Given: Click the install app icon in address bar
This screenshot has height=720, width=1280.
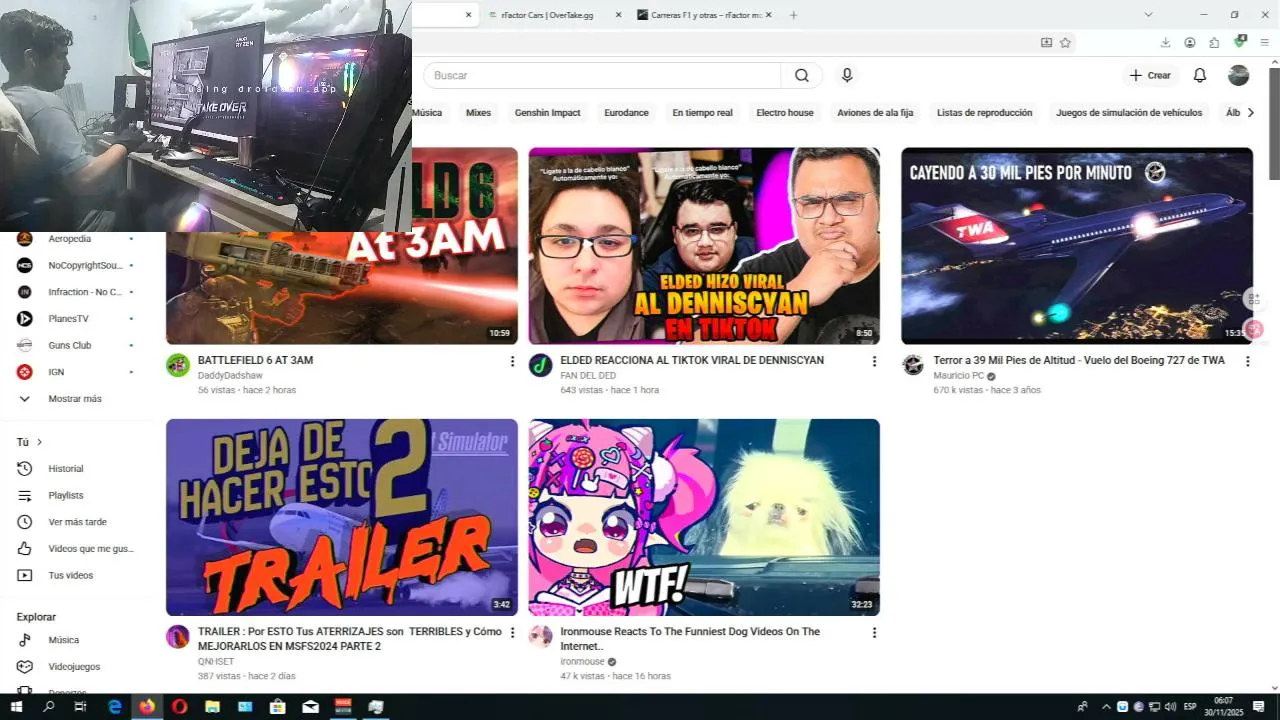Looking at the screenshot, I should coord(1046,42).
